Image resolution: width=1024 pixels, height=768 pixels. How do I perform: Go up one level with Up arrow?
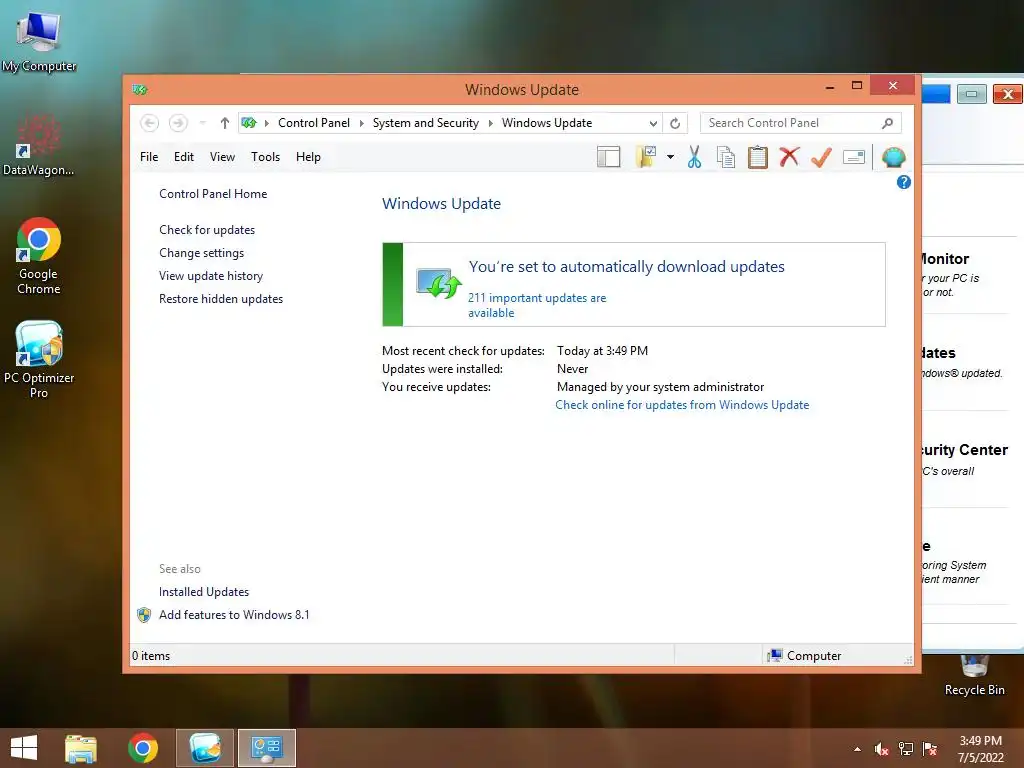point(225,123)
